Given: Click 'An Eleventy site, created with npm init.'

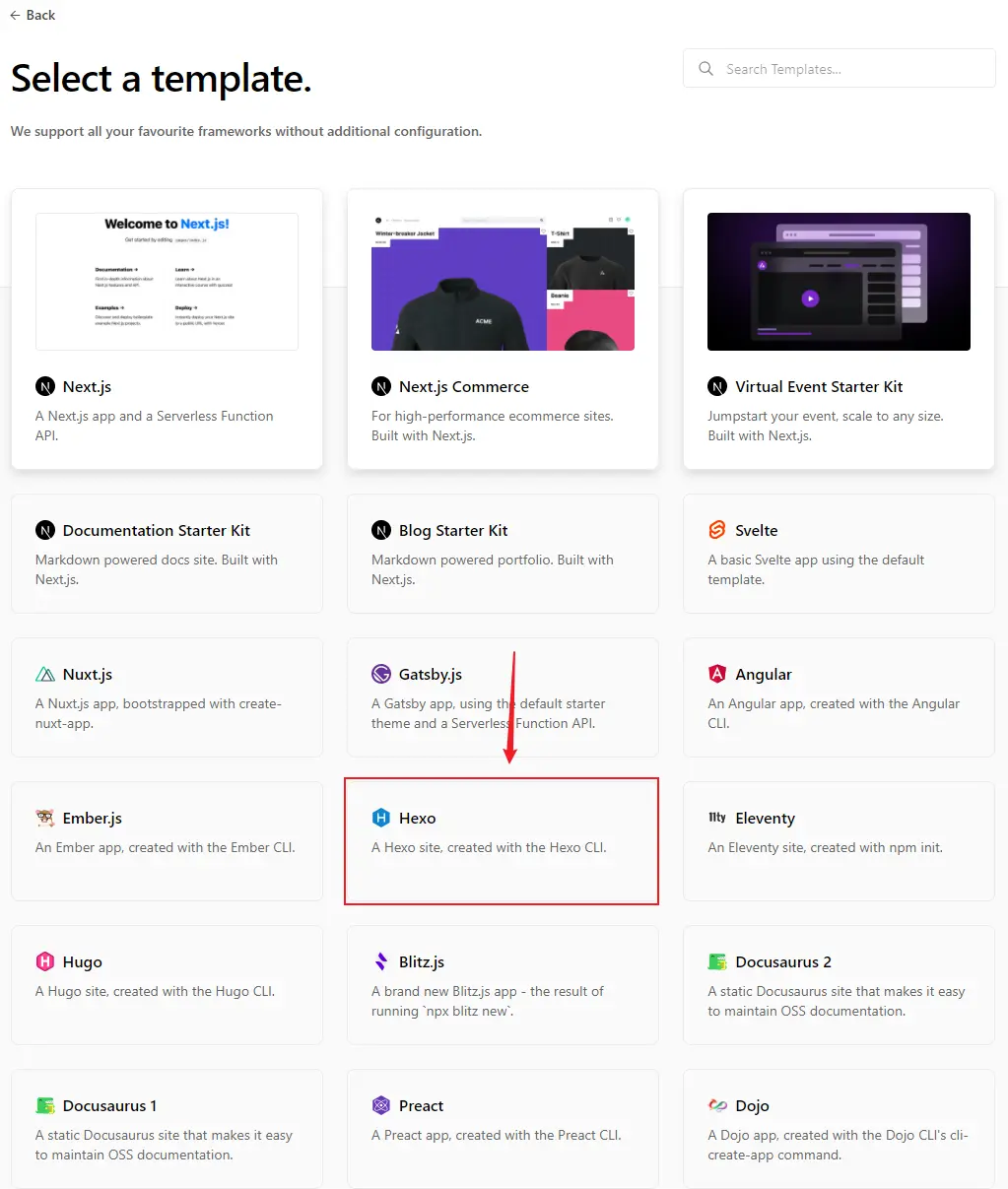Looking at the screenshot, I should [826, 847].
